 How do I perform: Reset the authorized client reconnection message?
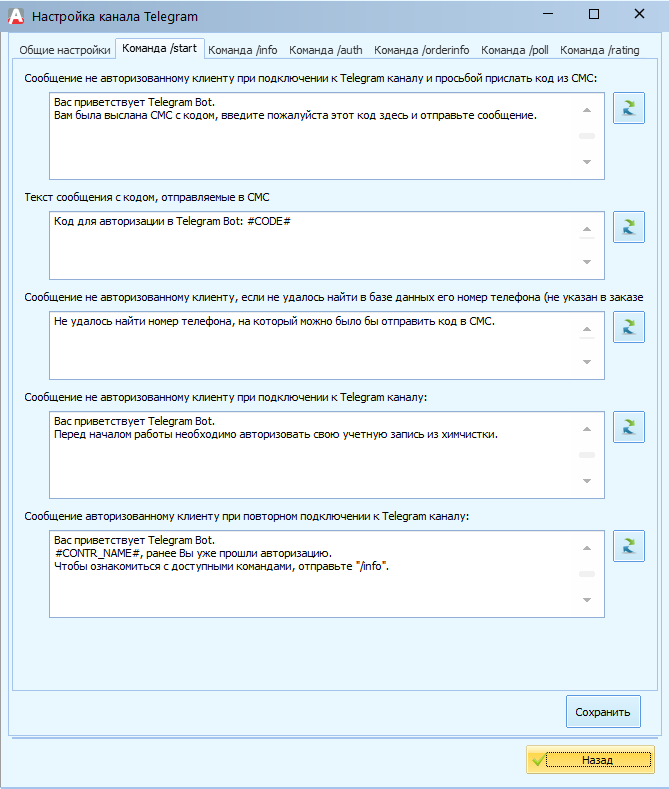[629, 546]
